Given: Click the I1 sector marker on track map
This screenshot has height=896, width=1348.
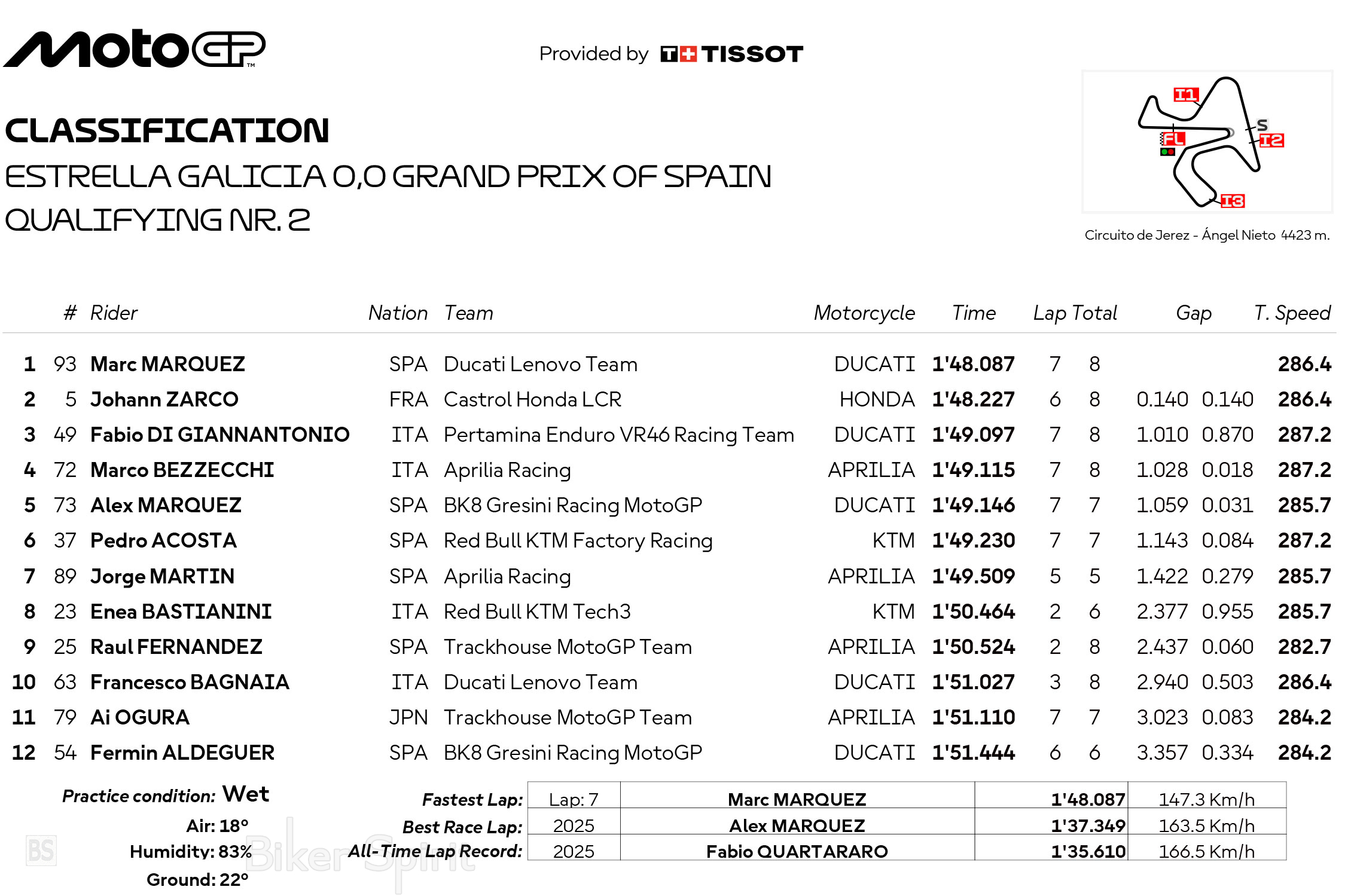Looking at the screenshot, I should coord(1185,94).
